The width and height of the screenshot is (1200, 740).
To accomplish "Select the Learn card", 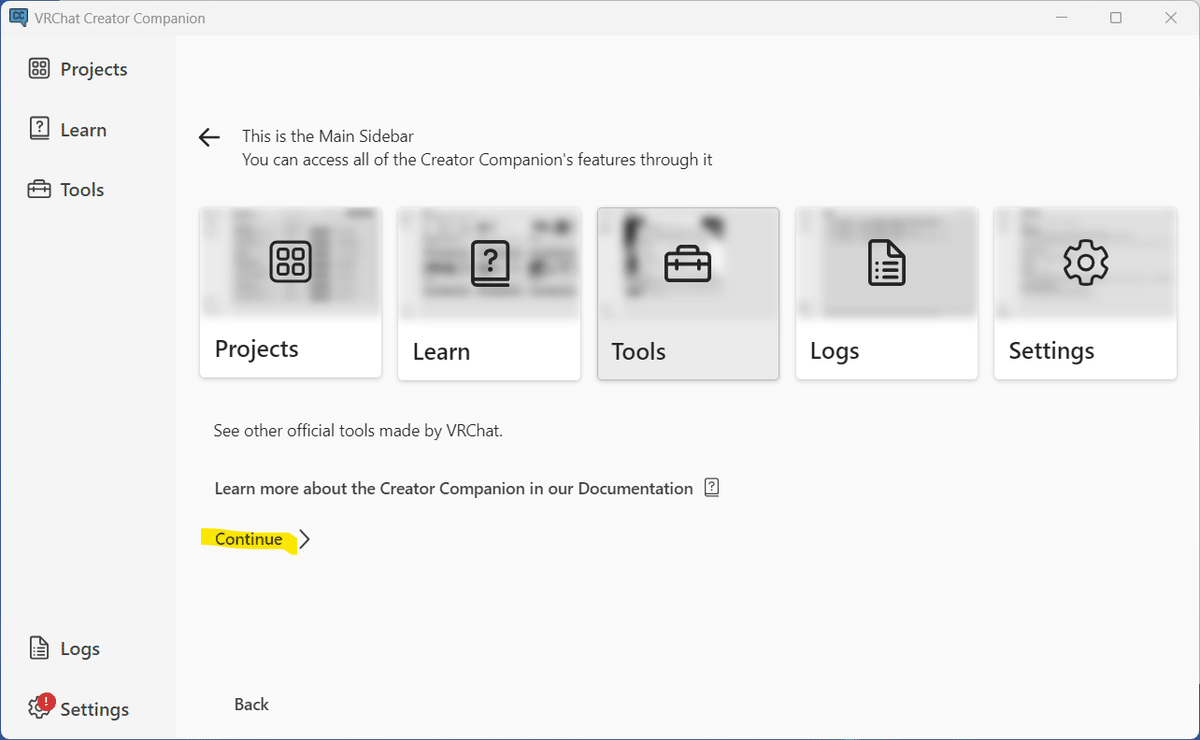I will tap(489, 293).
